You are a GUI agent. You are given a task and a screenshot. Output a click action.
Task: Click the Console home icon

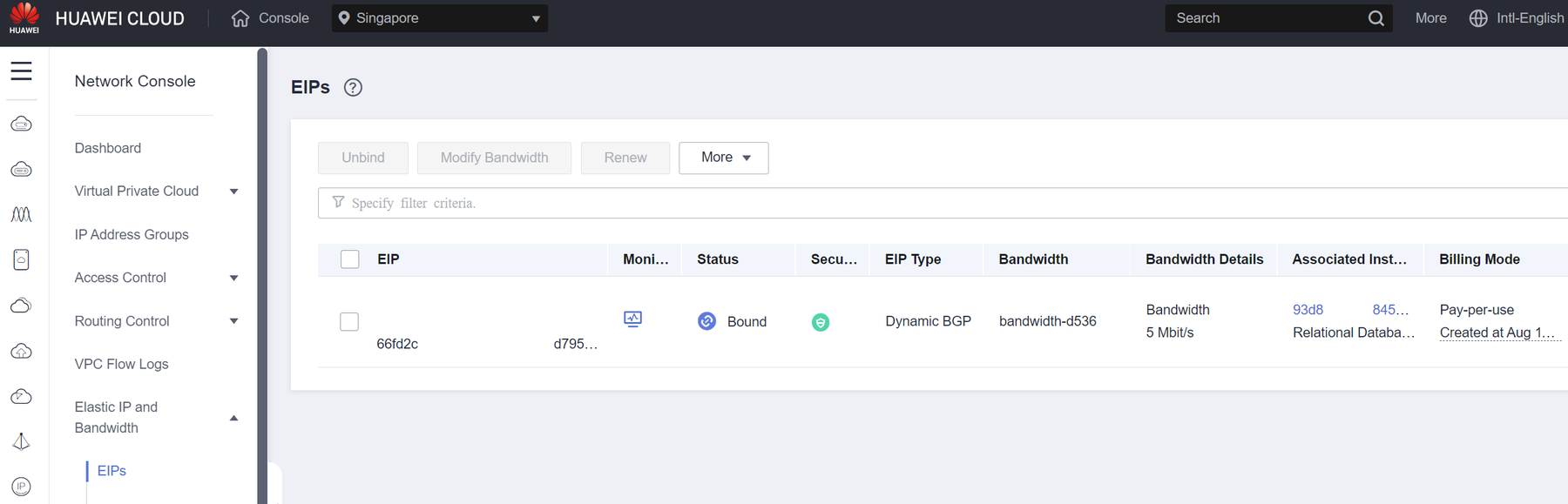[240, 18]
